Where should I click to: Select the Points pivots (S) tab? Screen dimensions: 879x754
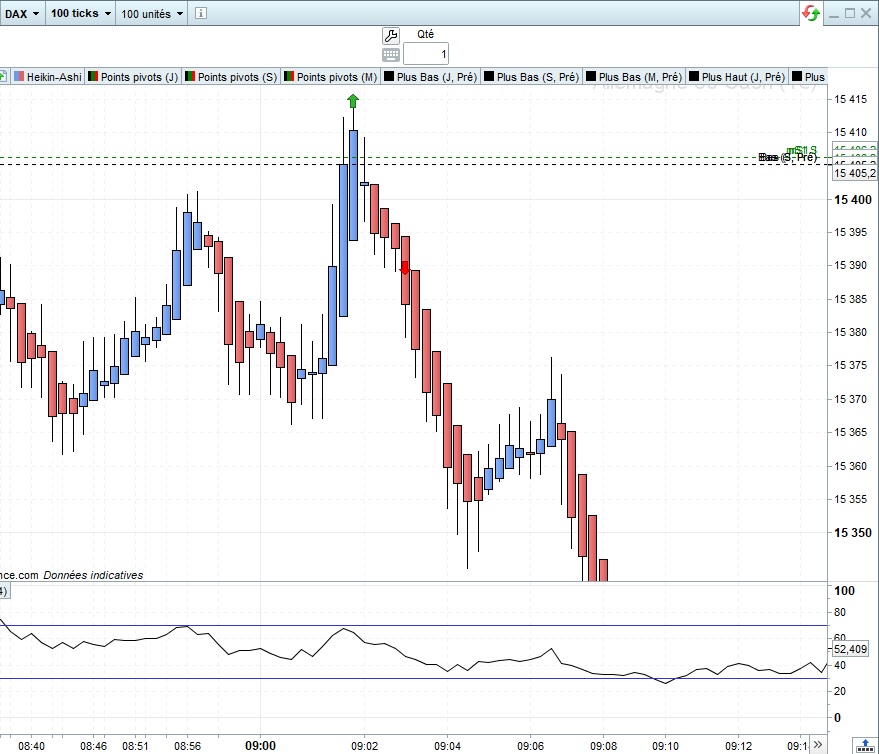point(232,77)
